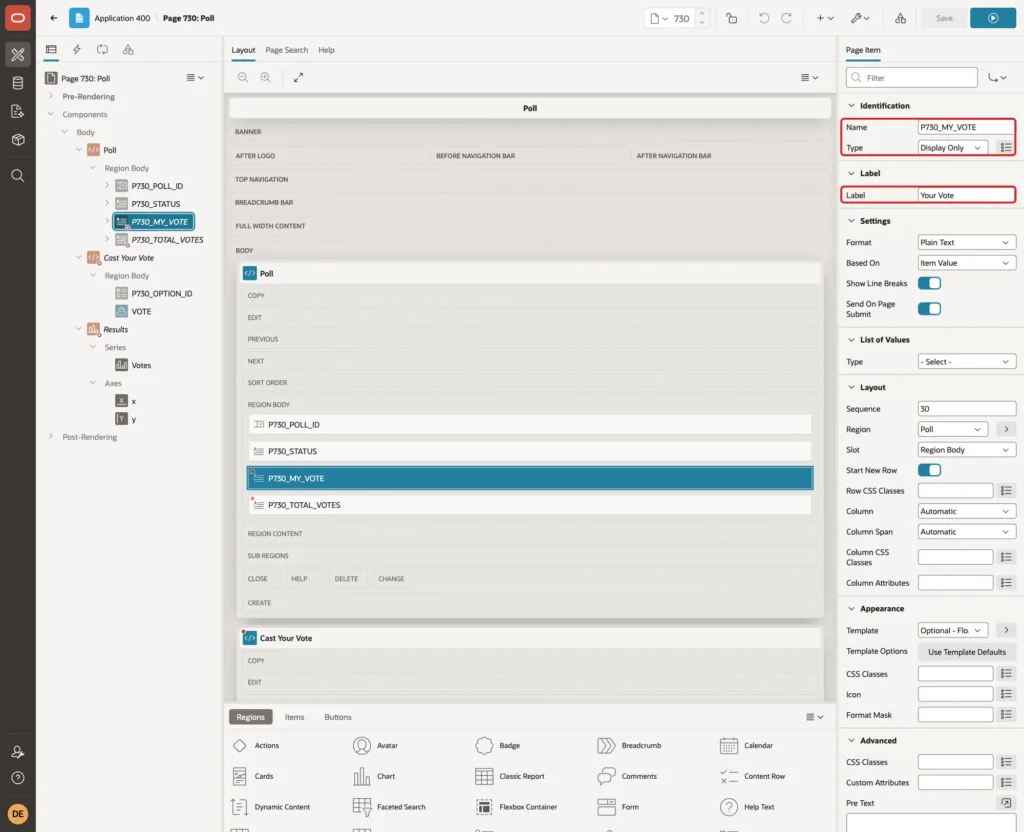The height and width of the screenshot is (832, 1024).
Task: Select the VOTE button in the tree
Action: [141, 312]
